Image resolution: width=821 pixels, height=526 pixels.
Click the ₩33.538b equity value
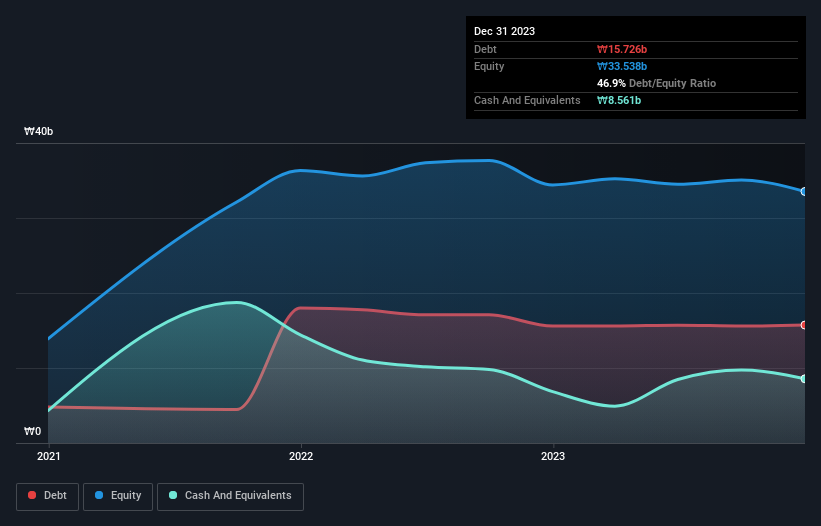[622, 66]
